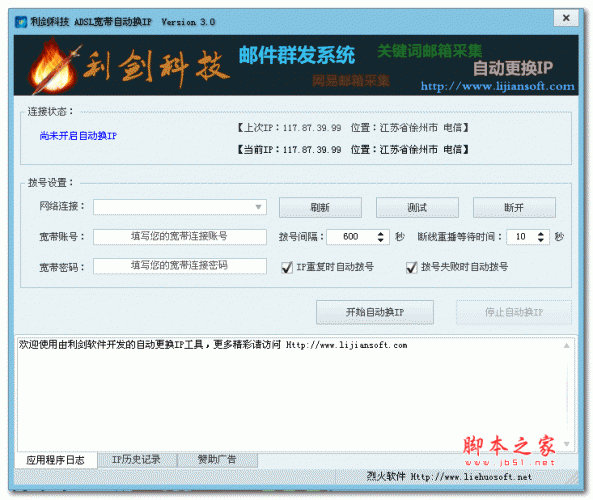Switch to the 应用程序日志 tab
The width and height of the screenshot is (593, 500).
tap(56, 460)
